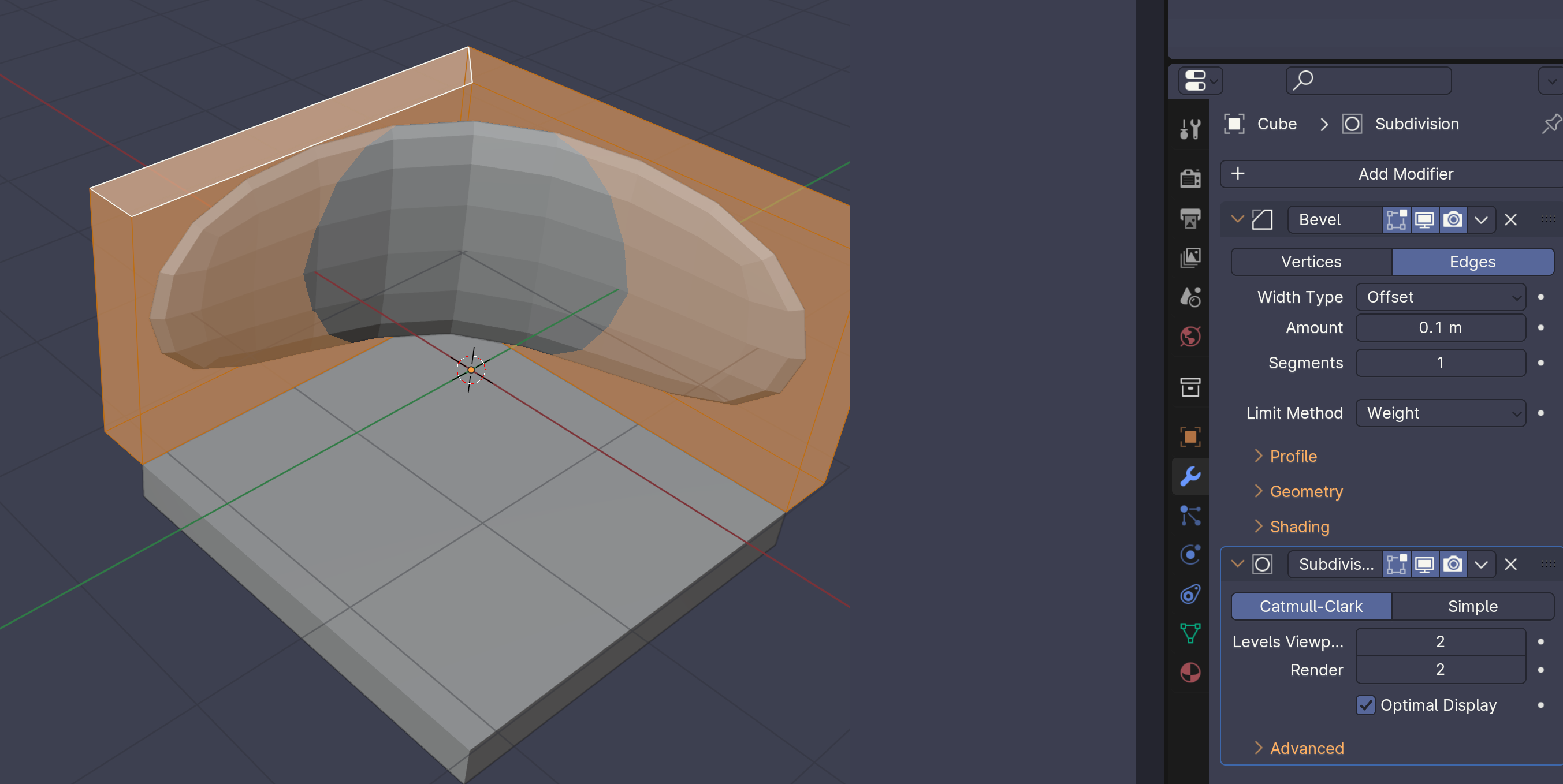Open the View Layer properties tab
Screen dimensions: 1563x784
click(1190, 257)
